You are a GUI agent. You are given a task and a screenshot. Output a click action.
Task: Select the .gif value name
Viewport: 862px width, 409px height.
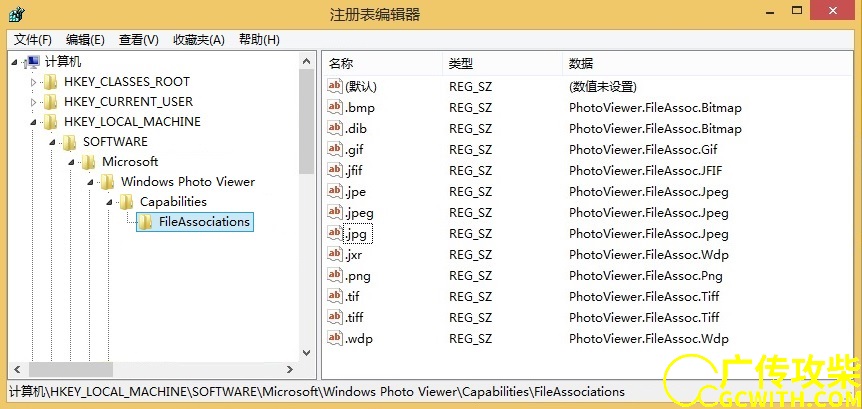355,150
